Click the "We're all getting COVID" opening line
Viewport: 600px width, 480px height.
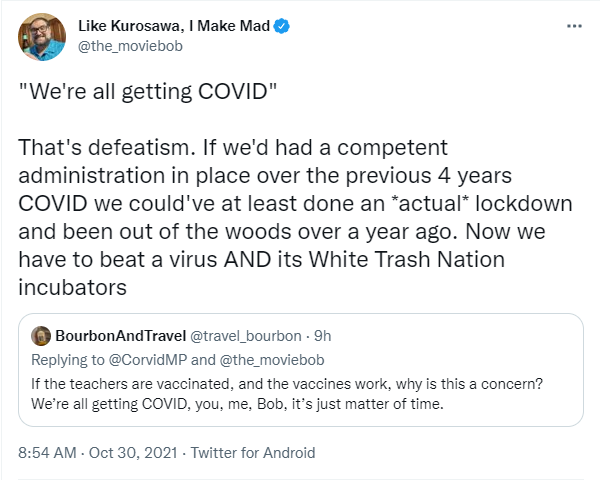point(147,91)
